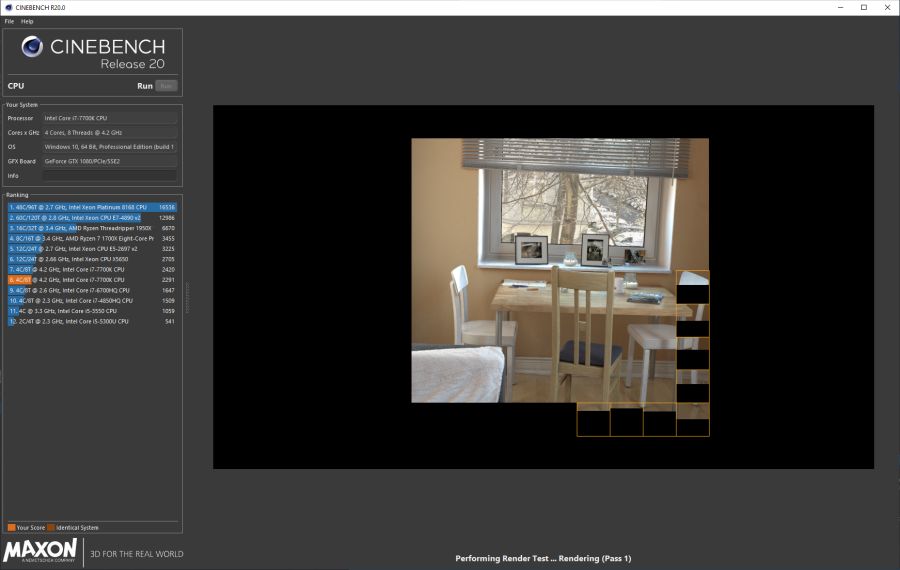
Task: Click the Your Score orange legend swatch
Action: coord(11,528)
